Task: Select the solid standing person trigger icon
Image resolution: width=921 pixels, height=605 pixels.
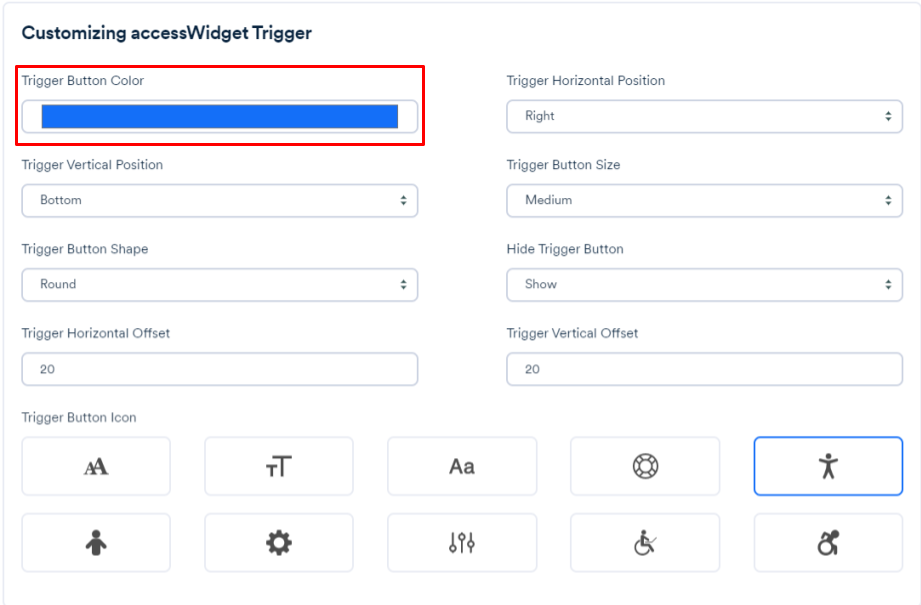Action: (x=96, y=543)
